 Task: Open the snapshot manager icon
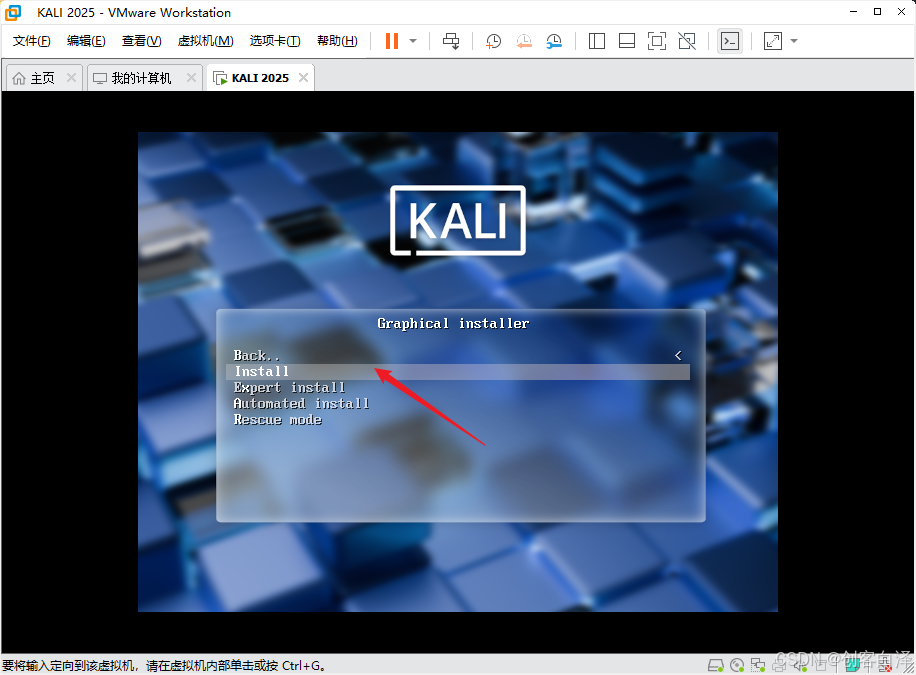point(554,41)
